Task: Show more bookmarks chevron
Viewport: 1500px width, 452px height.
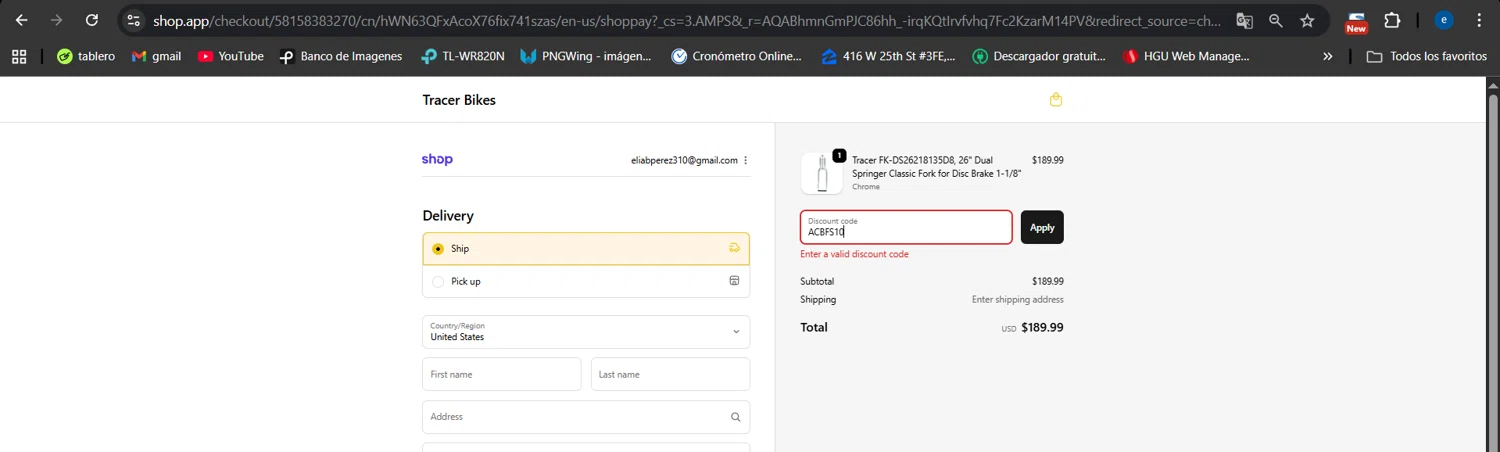Action: pyautogui.click(x=1328, y=57)
